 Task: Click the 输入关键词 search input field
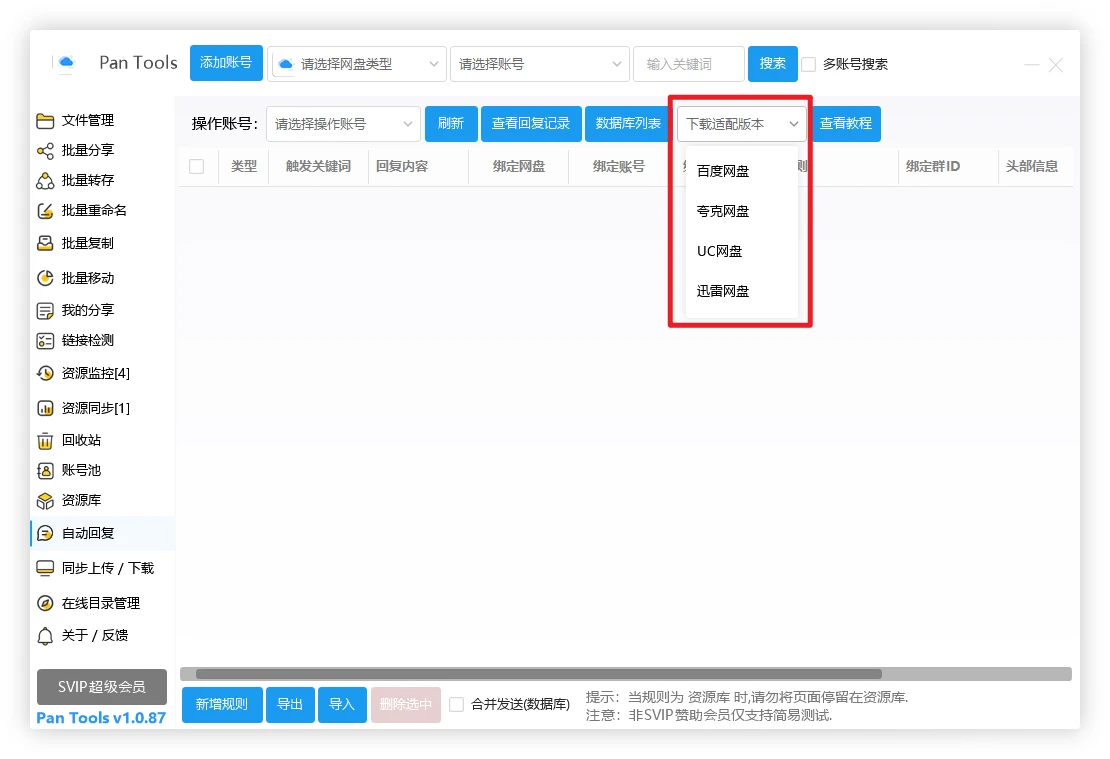point(688,64)
